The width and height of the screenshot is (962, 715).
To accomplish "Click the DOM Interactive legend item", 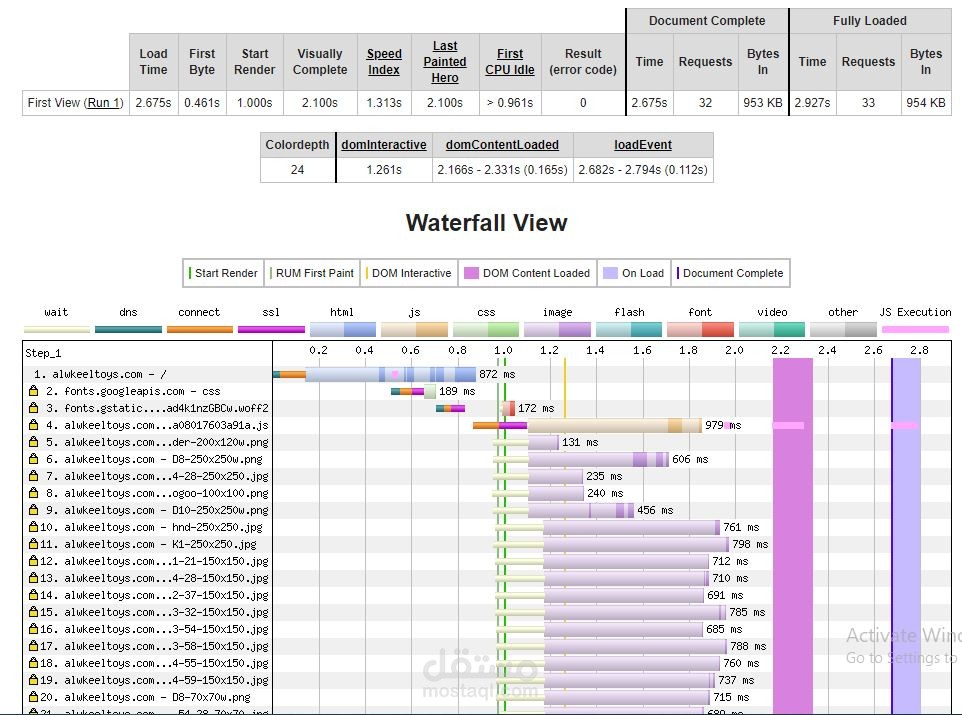I will click(409, 273).
